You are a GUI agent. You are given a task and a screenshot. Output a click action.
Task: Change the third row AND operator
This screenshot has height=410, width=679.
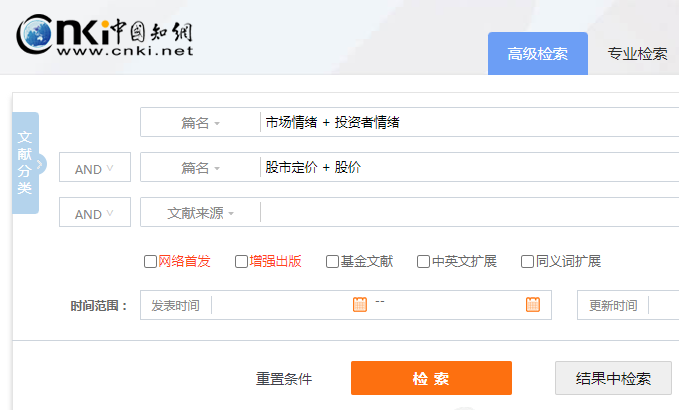[x=95, y=213]
